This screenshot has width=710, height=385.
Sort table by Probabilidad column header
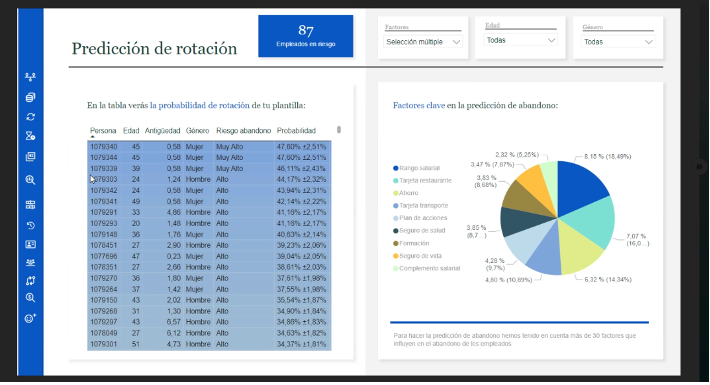296,130
